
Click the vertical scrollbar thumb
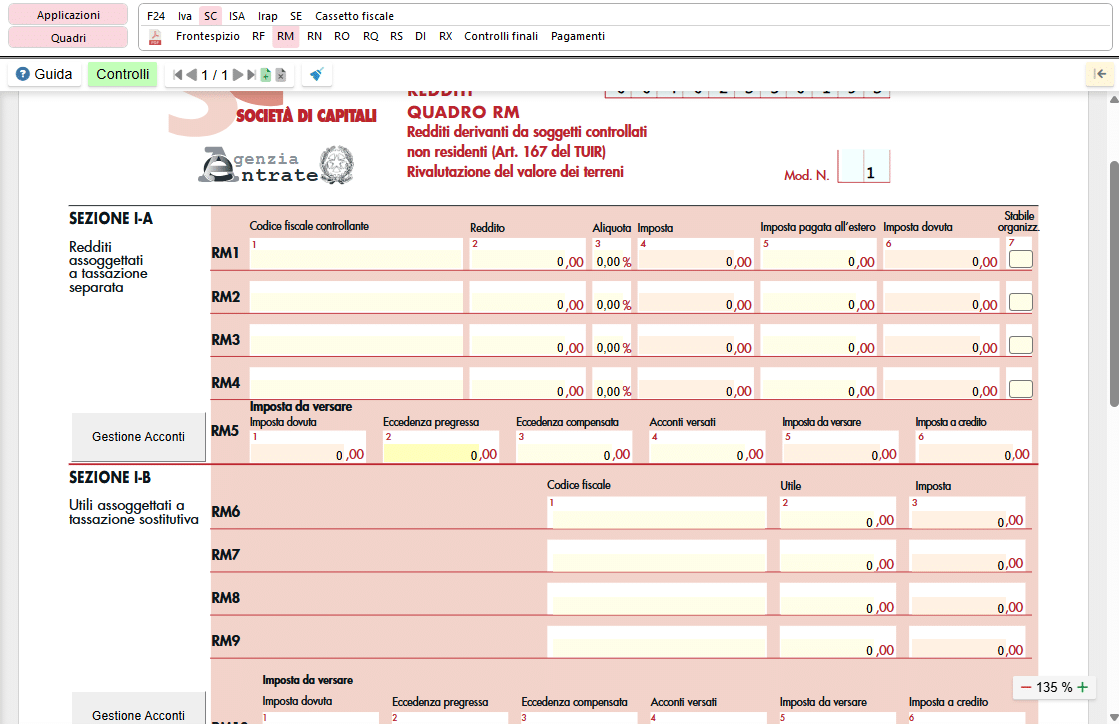[x=1114, y=284]
